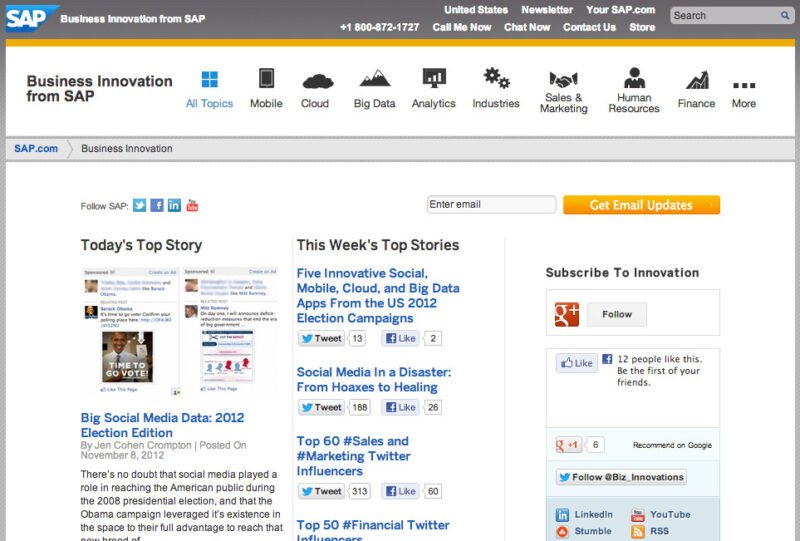The width and height of the screenshot is (800, 541).
Task: Click the top story thumbnail image
Action: 180,330
